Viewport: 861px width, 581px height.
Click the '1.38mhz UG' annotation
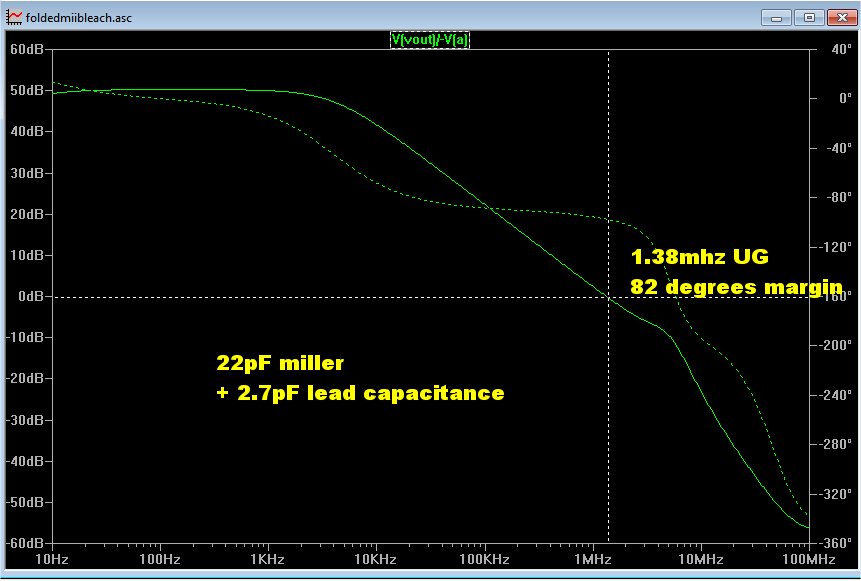coord(700,256)
